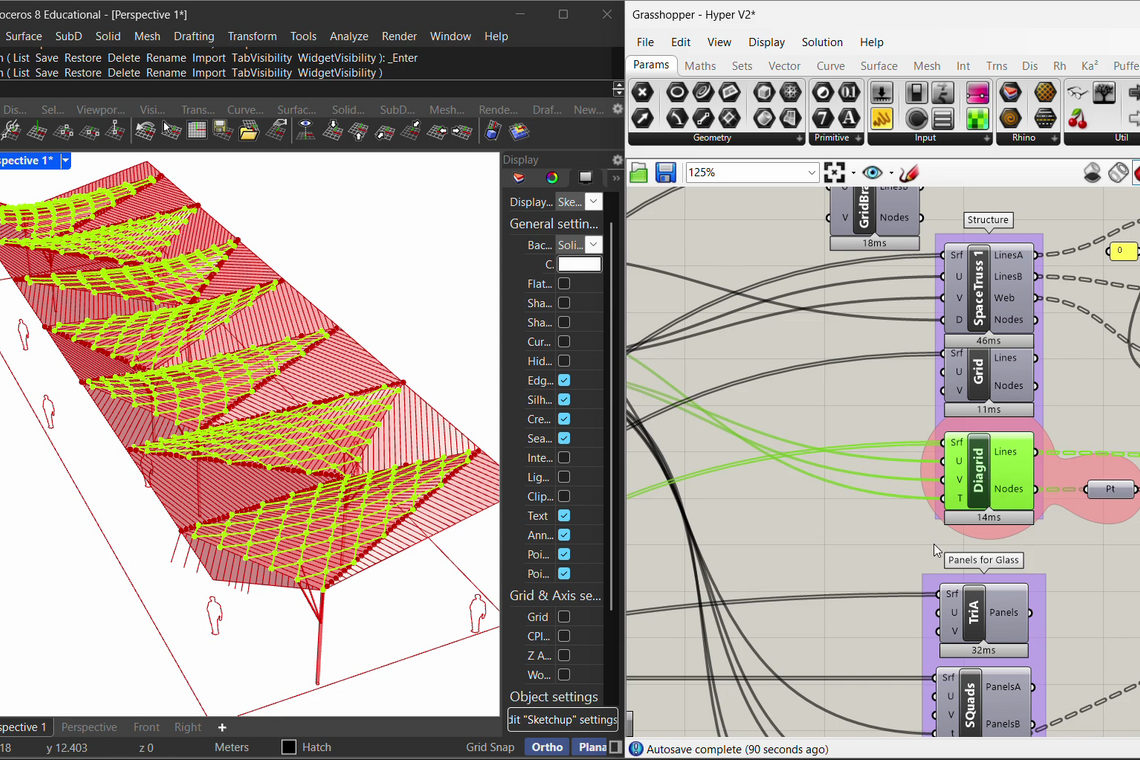The image size is (1140, 760).
Task: Switch to the Maths tab in Grasshopper
Action: coord(700,66)
